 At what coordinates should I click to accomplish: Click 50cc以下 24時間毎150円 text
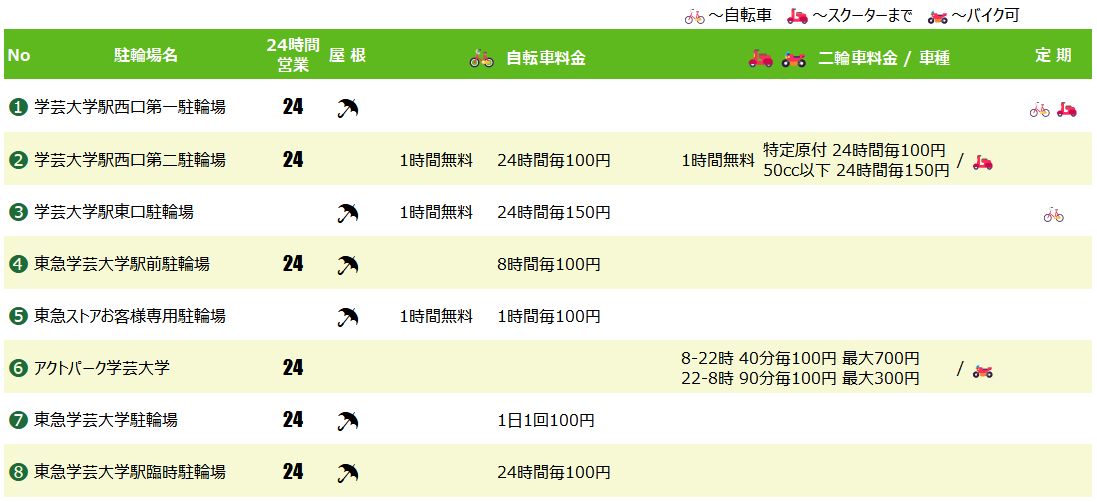(x=857, y=169)
